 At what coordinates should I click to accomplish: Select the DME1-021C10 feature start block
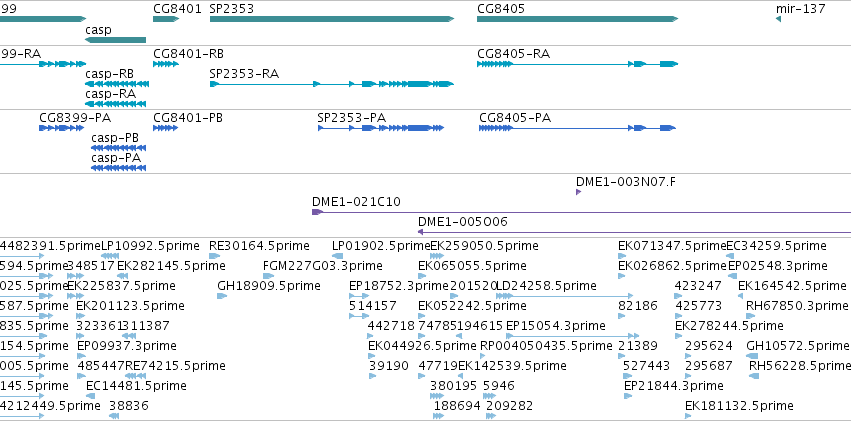[x=317, y=212]
